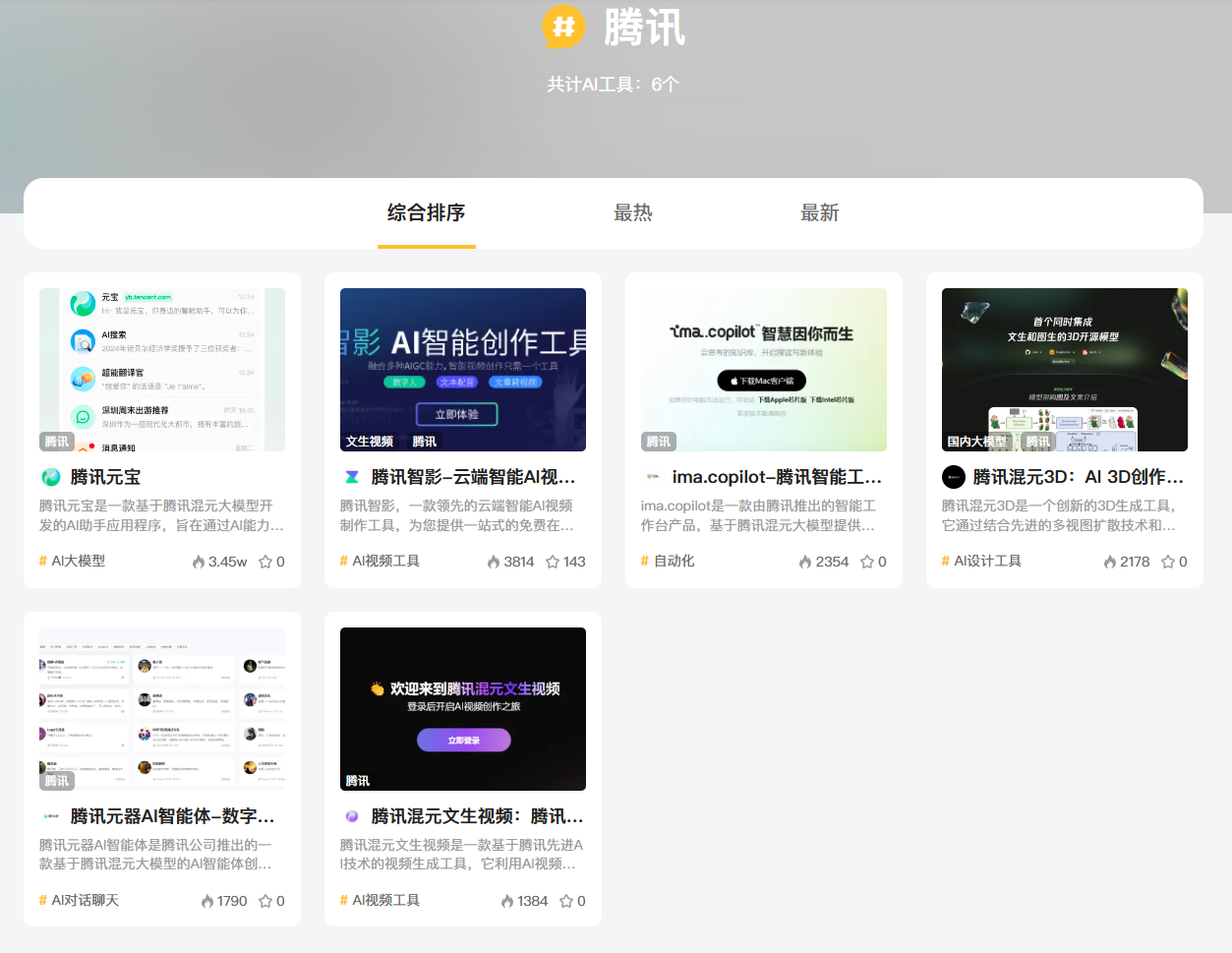Viewport: 1232px width, 953px height.
Task: Star the ima.copilot card
Action: coord(867,562)
